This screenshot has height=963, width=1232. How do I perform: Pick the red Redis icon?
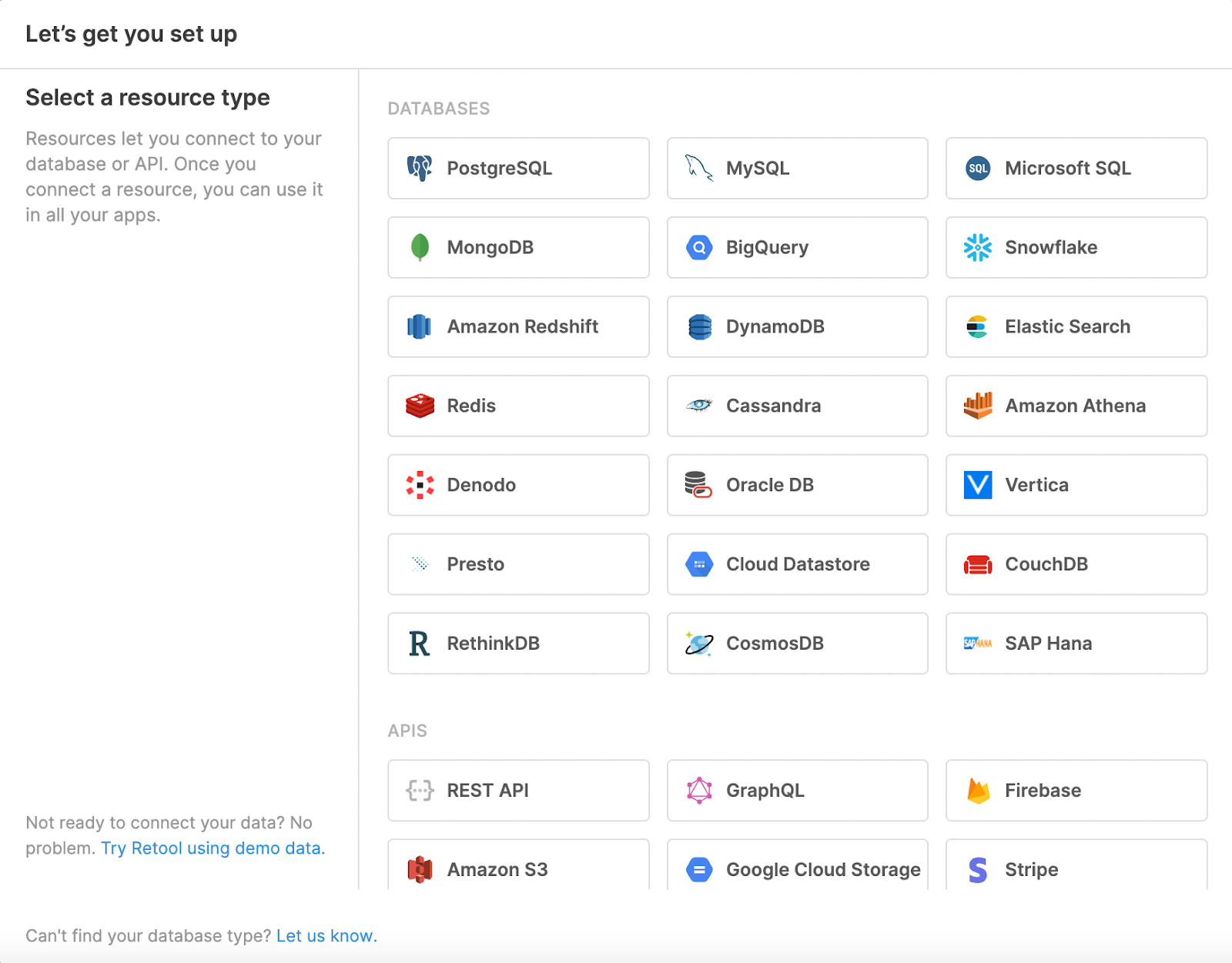pyautogui.click(x=420, y=406)
